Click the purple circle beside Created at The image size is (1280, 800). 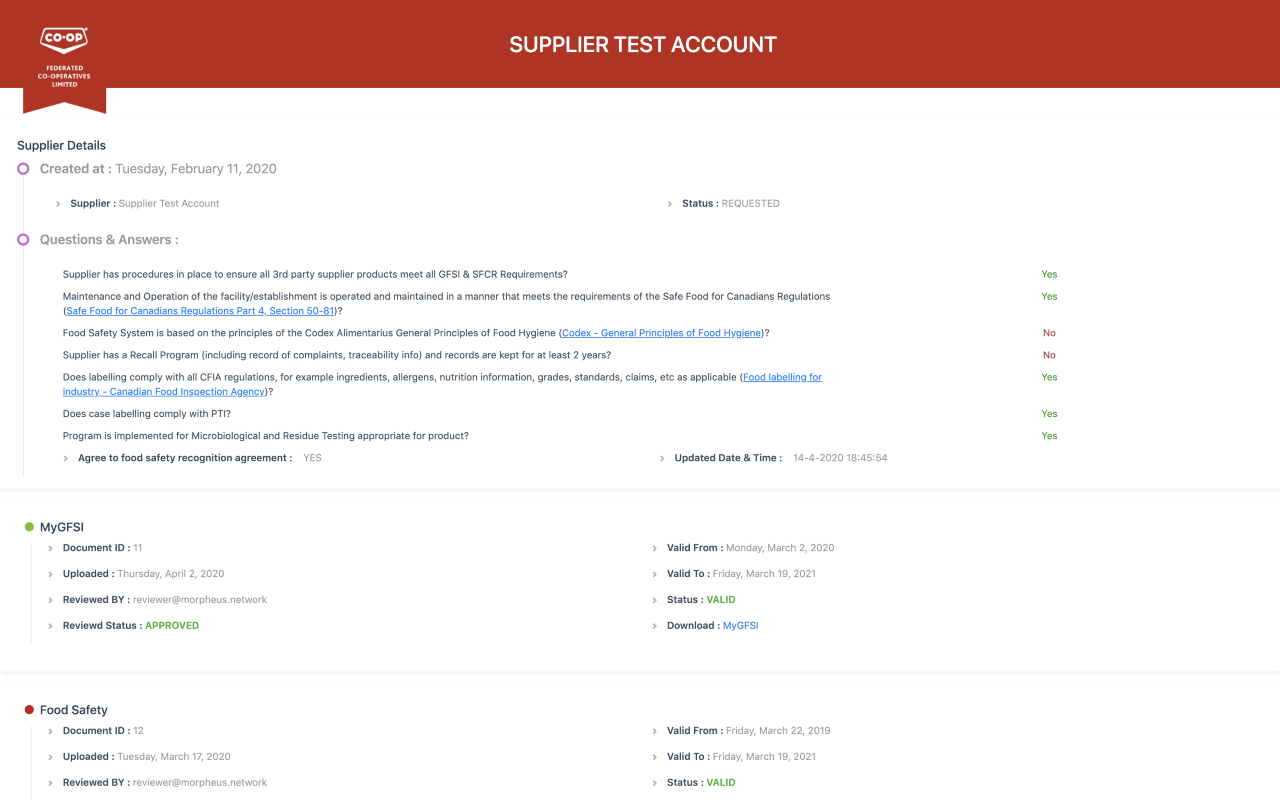[23, 169]
